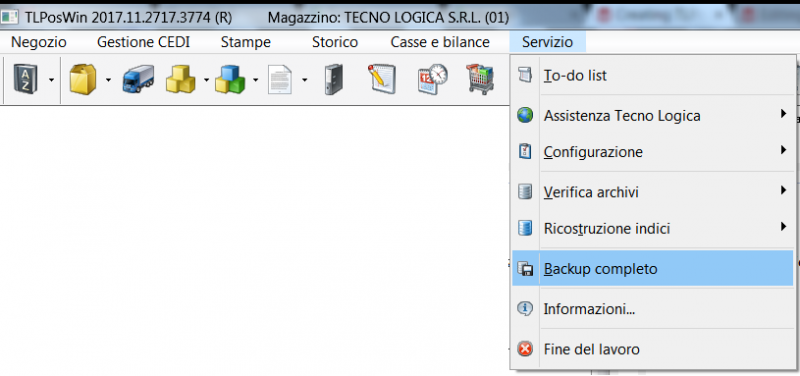Click the globe icon beside Assistenza Tecno Logica

(524, 115)
